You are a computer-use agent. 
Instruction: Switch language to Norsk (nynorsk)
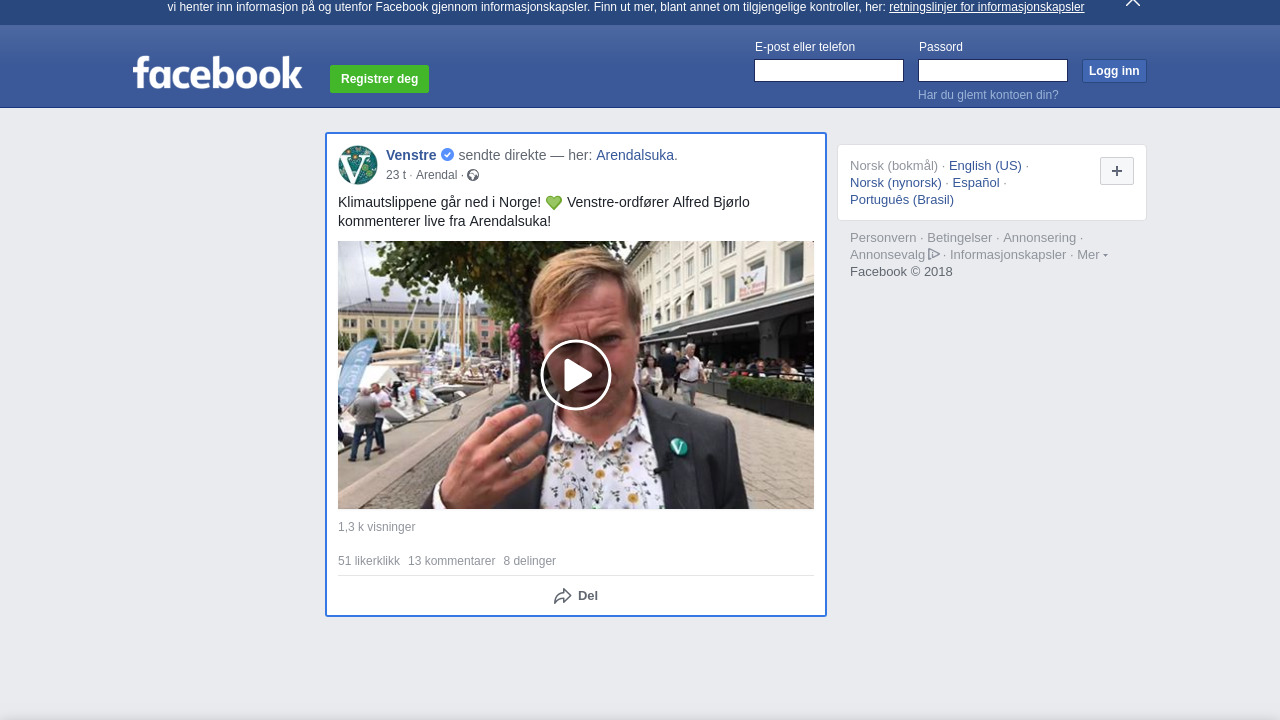pos(896,183)
